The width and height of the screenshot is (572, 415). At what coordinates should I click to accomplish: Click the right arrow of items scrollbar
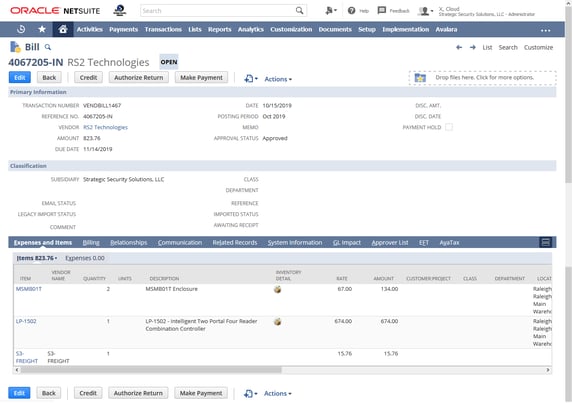[x=548, y=370]
